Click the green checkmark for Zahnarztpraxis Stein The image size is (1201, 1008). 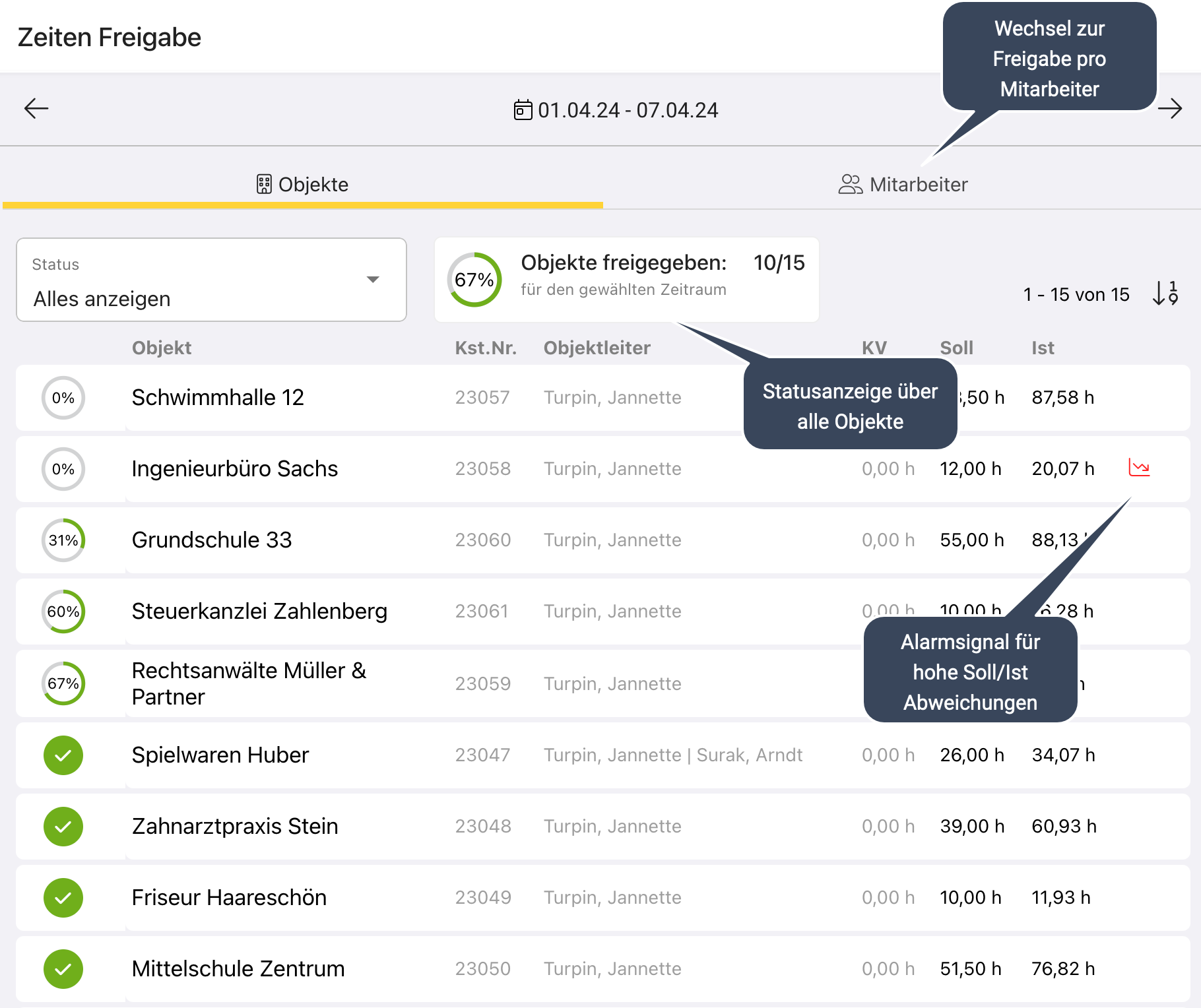click(x=63, y=827)
